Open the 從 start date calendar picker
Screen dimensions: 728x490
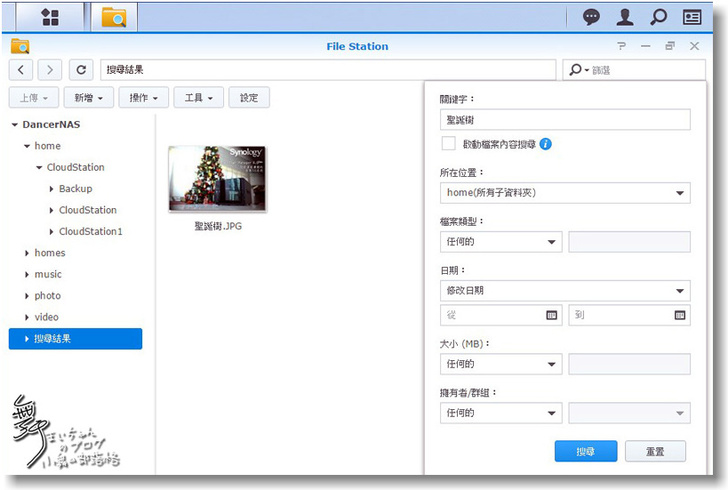point(551,315)
